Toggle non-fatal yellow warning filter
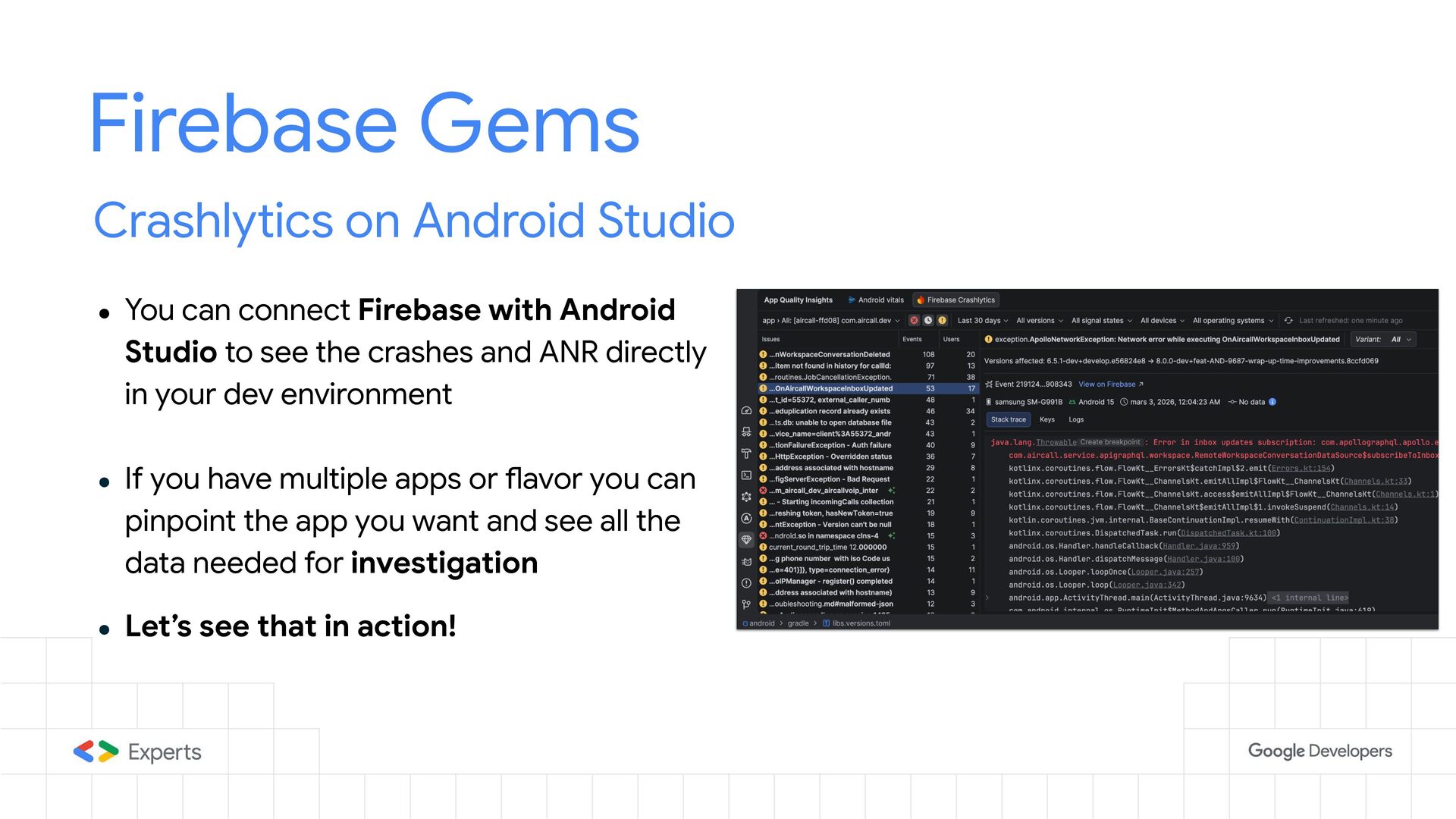The image size is (1456, 819). pyautogui.click(x=942, y=321)
